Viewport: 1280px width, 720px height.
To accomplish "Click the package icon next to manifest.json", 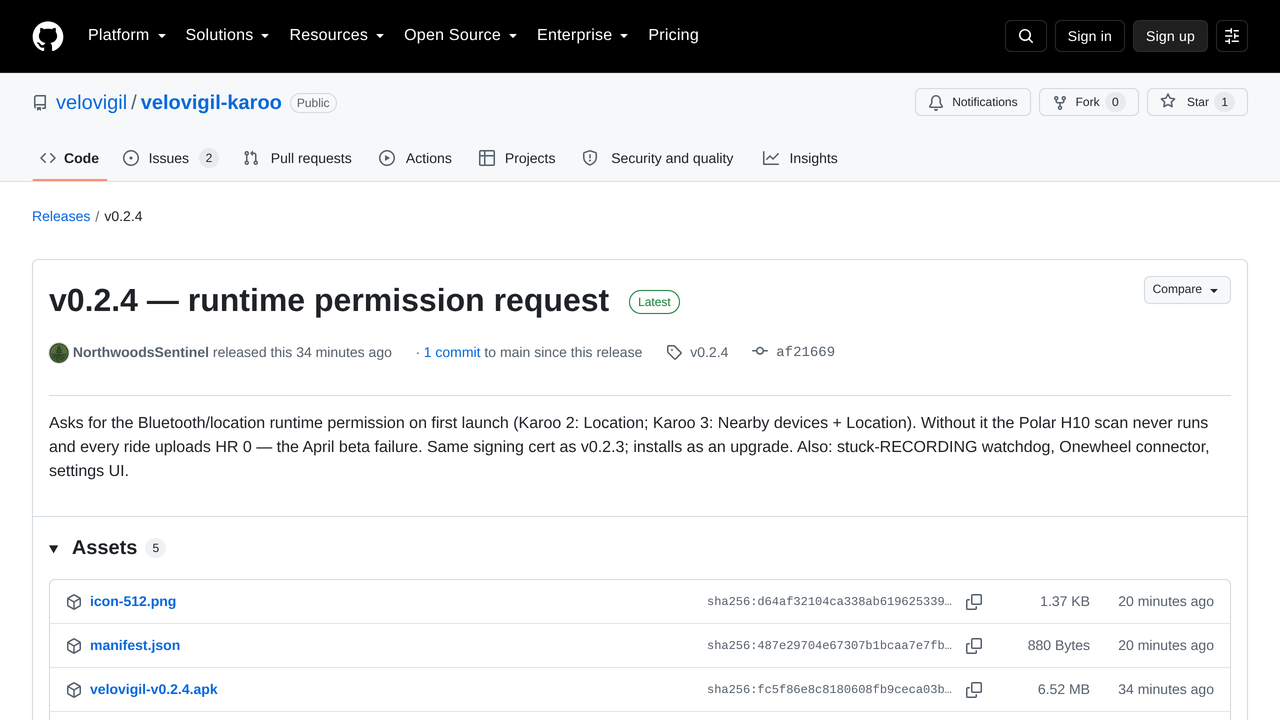I will click(x=74, y=646).
